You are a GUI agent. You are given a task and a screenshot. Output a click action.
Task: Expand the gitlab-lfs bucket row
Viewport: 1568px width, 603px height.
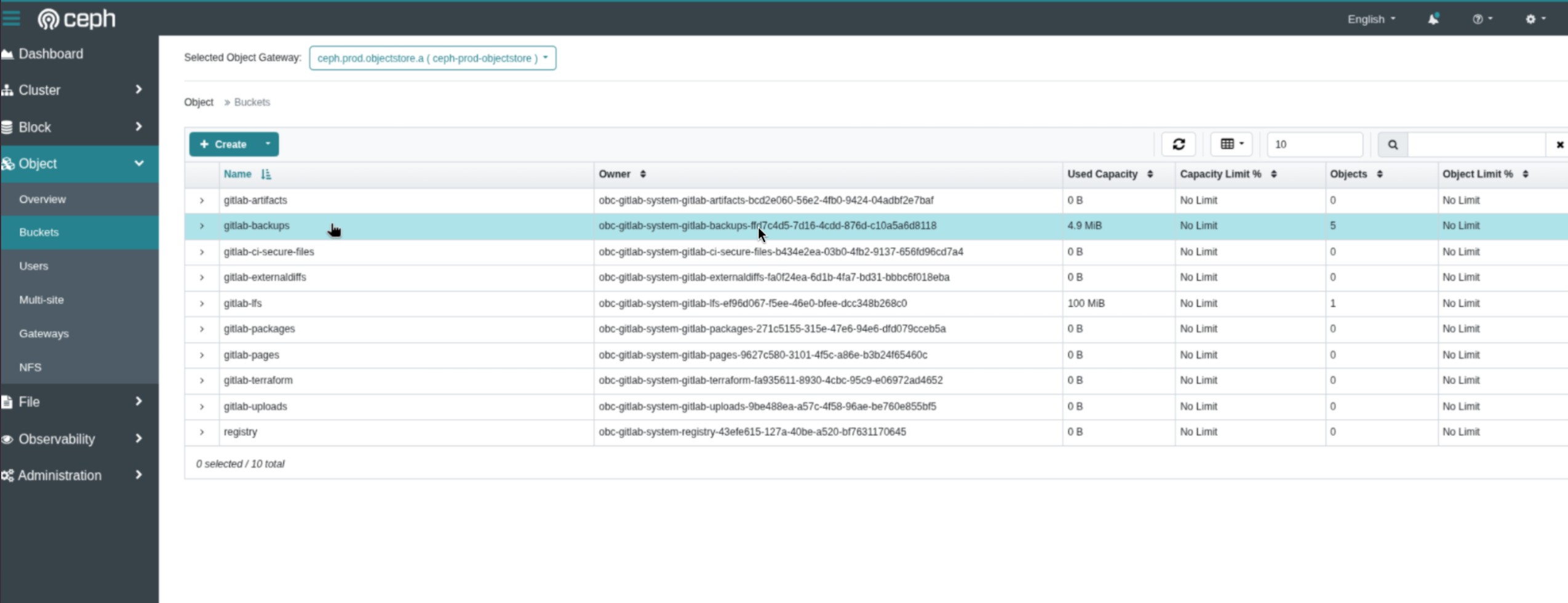point(202,302)
